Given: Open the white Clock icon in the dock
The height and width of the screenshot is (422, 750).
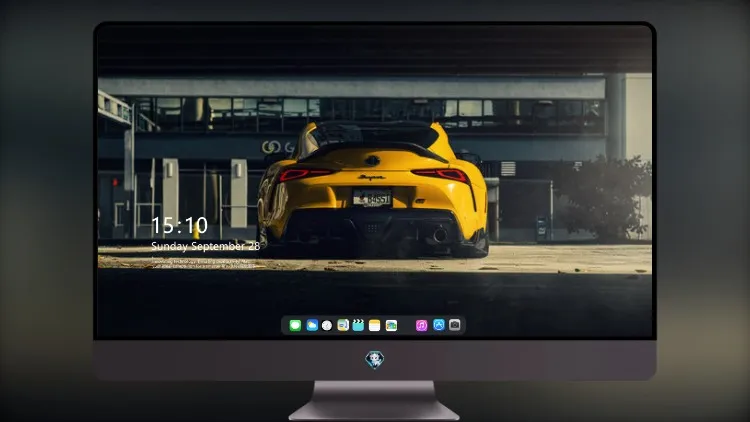Looking at the screenshot, I should click(327, 325).
